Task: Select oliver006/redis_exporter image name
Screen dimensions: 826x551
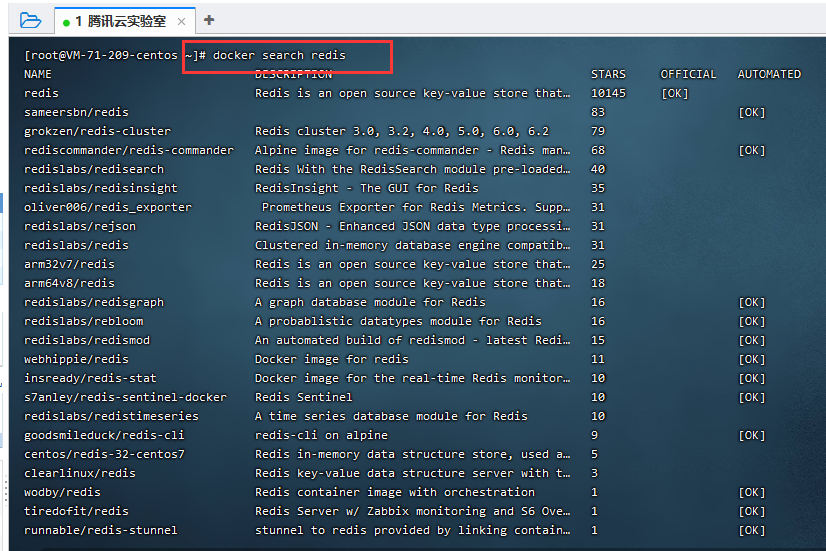Action: pyautogui.click(x=108, y=207)
